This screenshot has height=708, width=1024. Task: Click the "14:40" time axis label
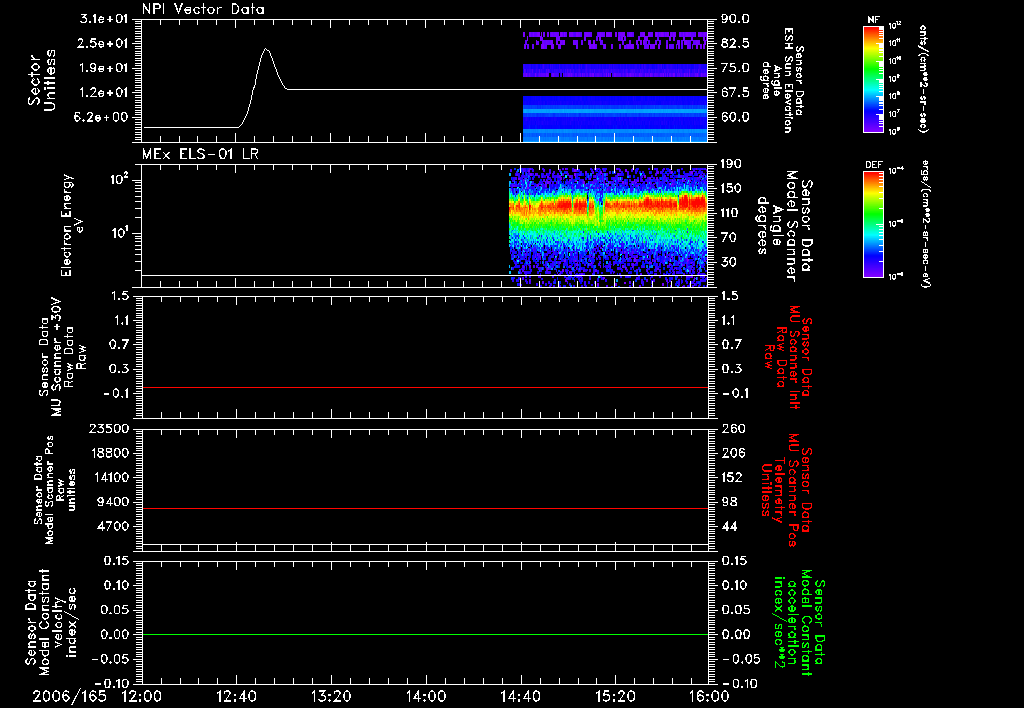(x=520, y=696)
